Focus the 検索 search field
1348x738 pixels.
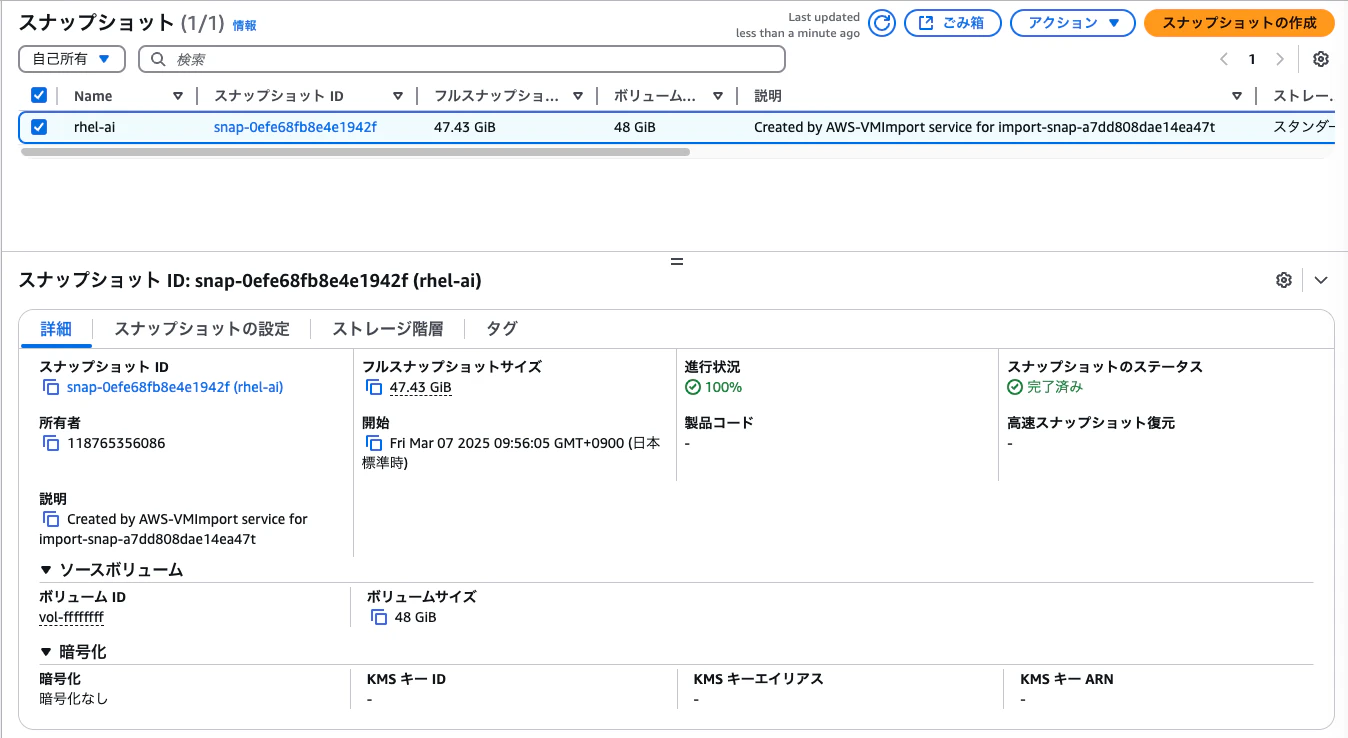click(x=462, y=59)
